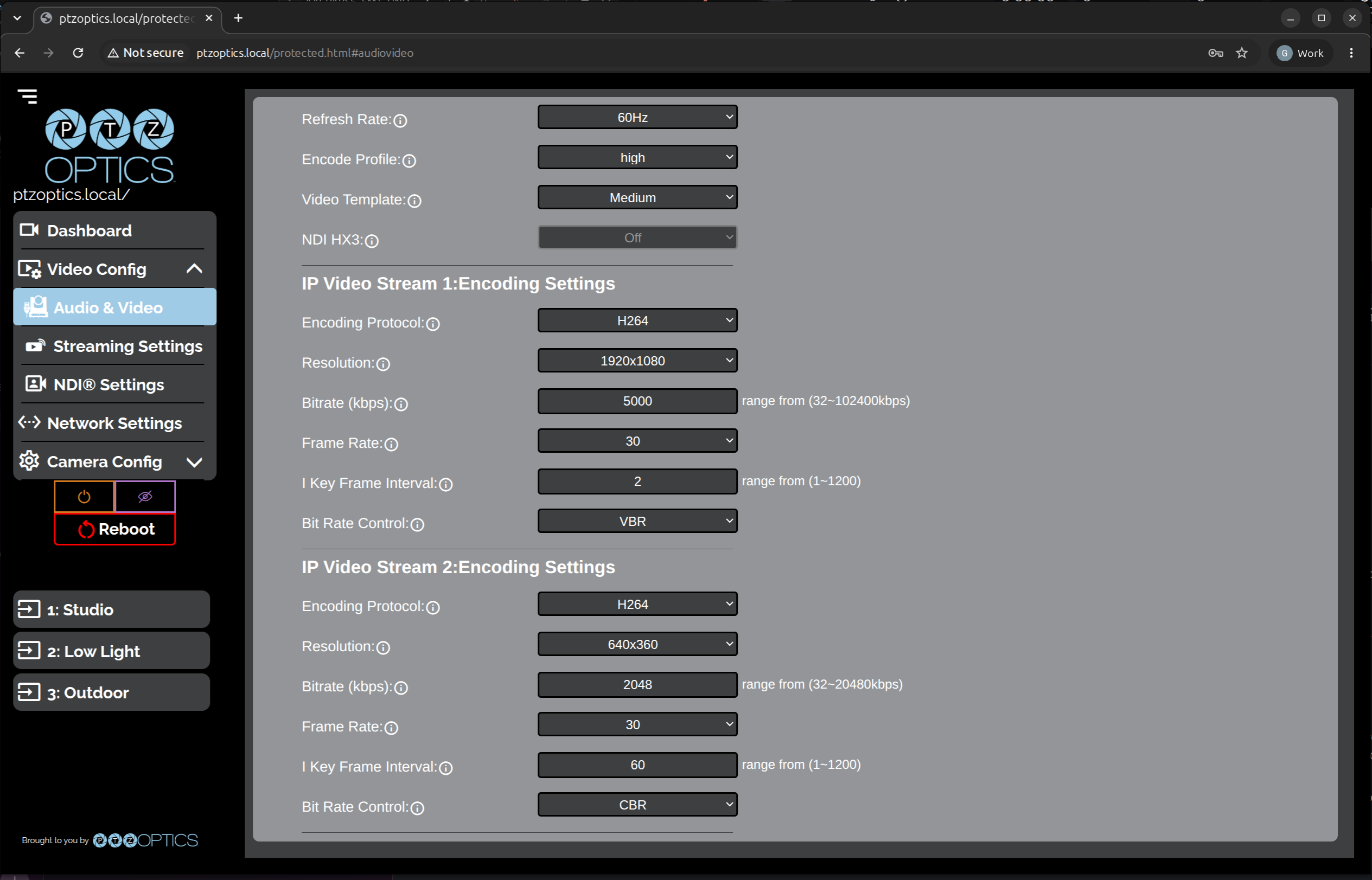Click Stream 1 Bit Rate Control info icon
Viewport: 1372px width, 880px height.
point(417,524)
